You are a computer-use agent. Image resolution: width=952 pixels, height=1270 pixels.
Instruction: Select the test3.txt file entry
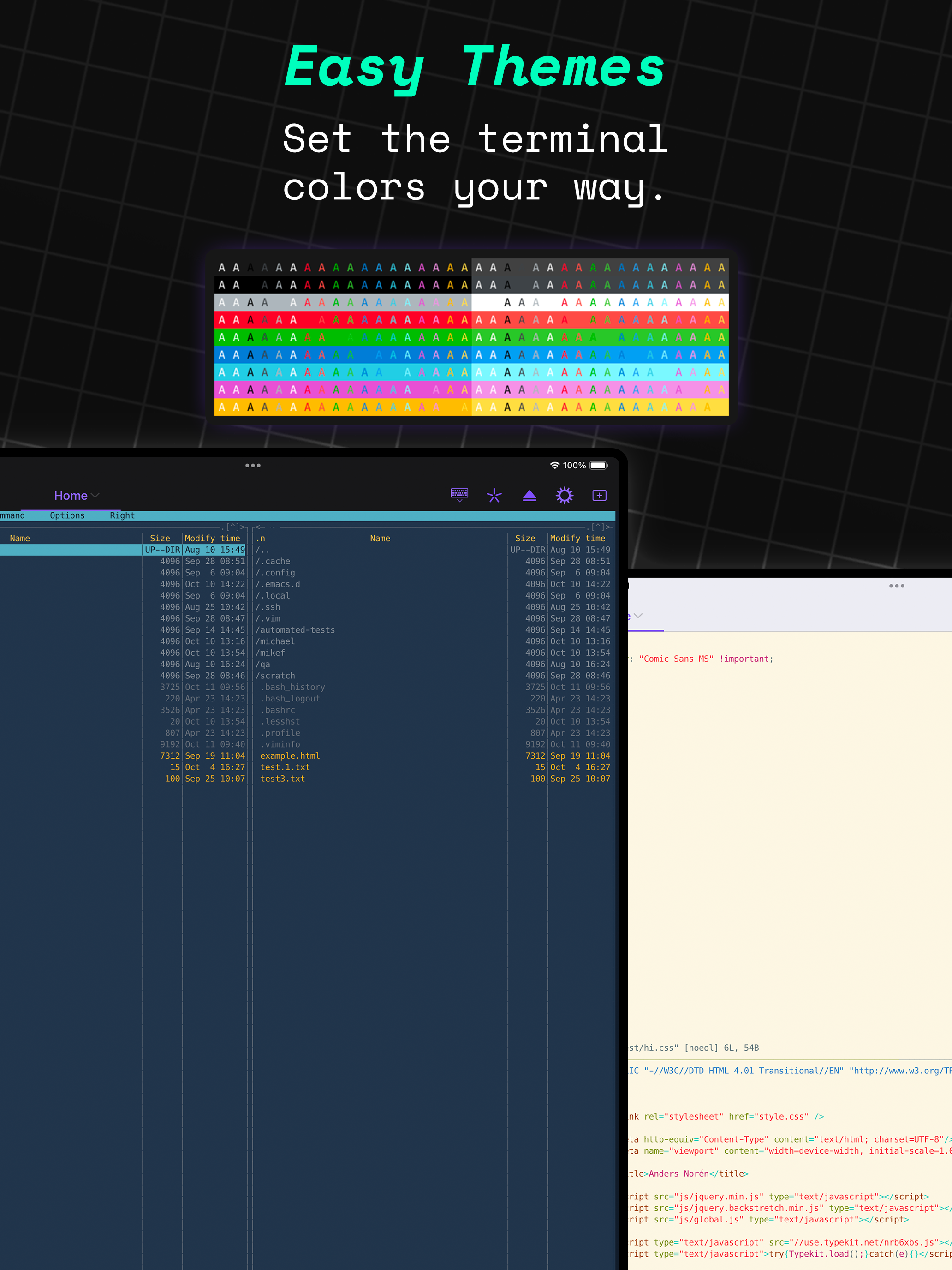[282, 779]
